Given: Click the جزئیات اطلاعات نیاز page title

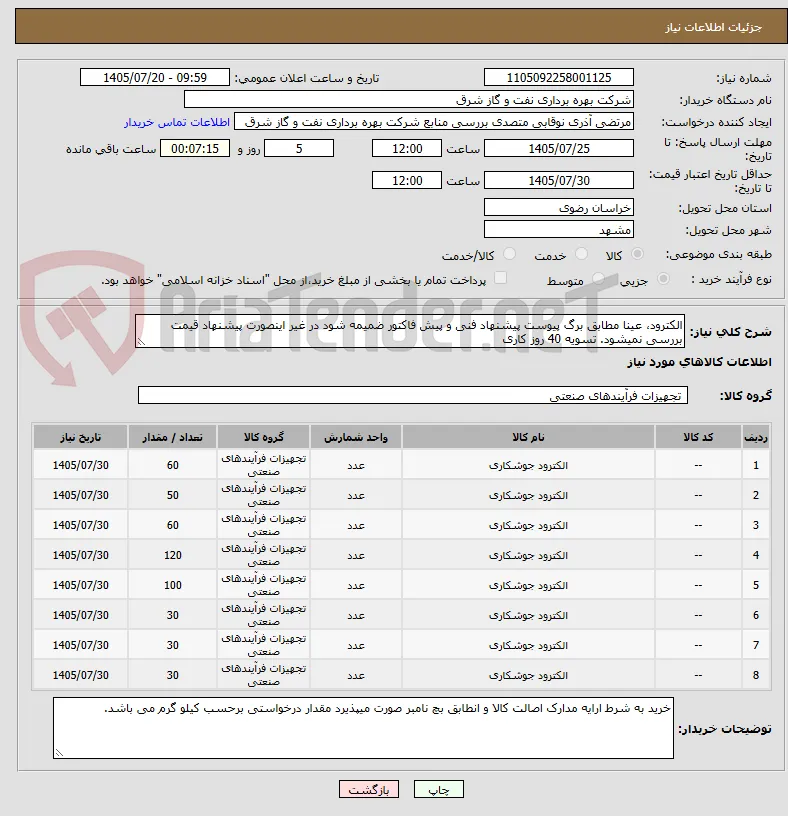Looking at the screenshot, I should pos(714,27).
